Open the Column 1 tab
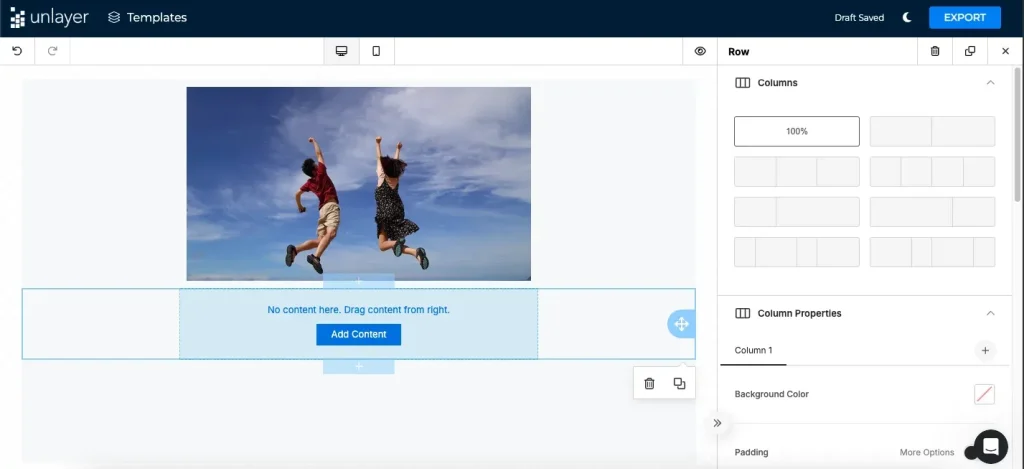Viewport: 1024px width, 469px height. pyautogui.click(x=753, y=350)
